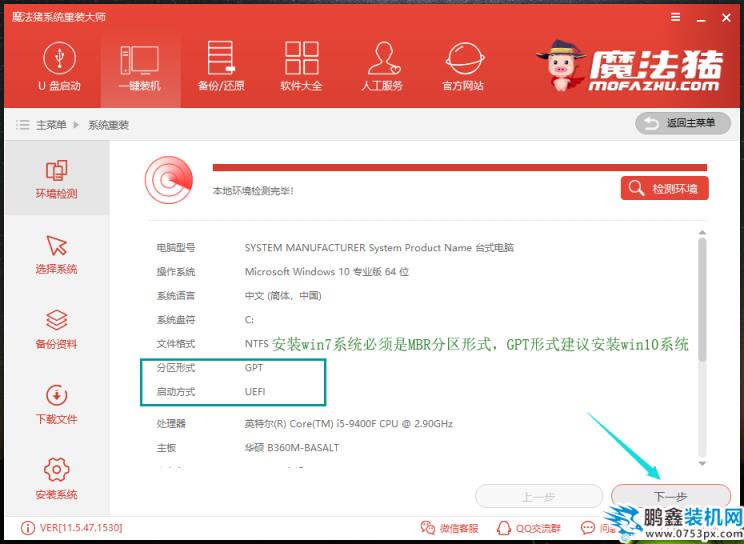Select the 备份资料 step in sidebar
This screenshot has width=744, height=544.
click(56, 329)
